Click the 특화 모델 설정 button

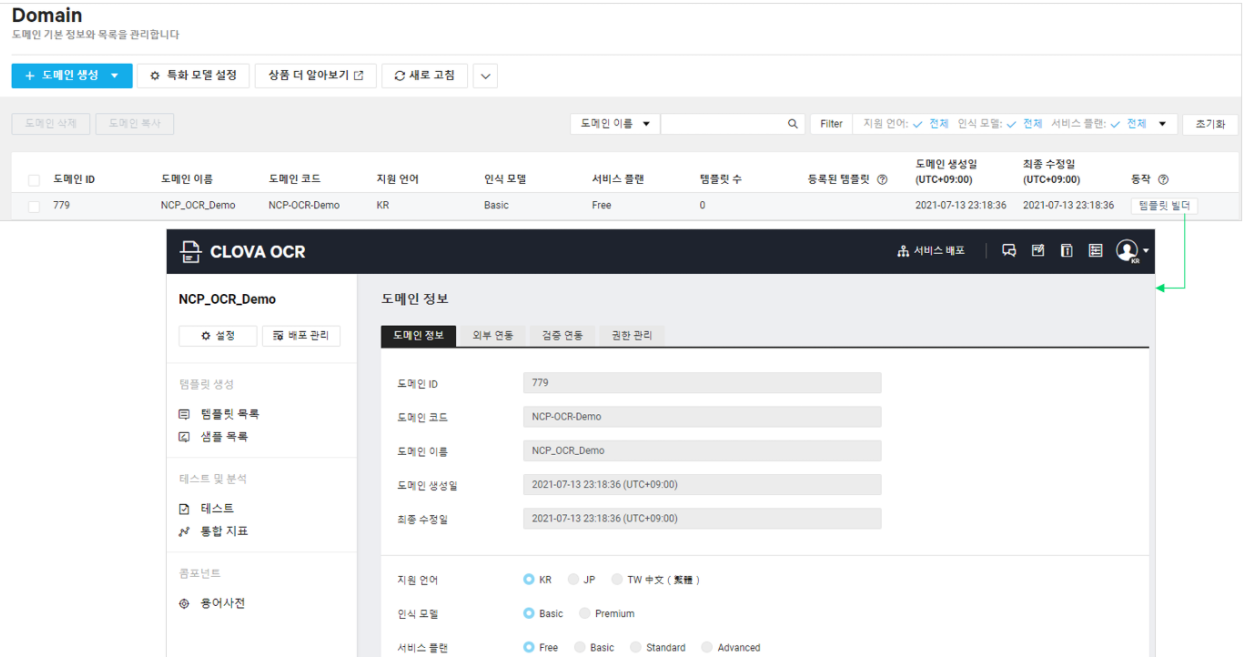pyautogui.click(x=192, y=75)
